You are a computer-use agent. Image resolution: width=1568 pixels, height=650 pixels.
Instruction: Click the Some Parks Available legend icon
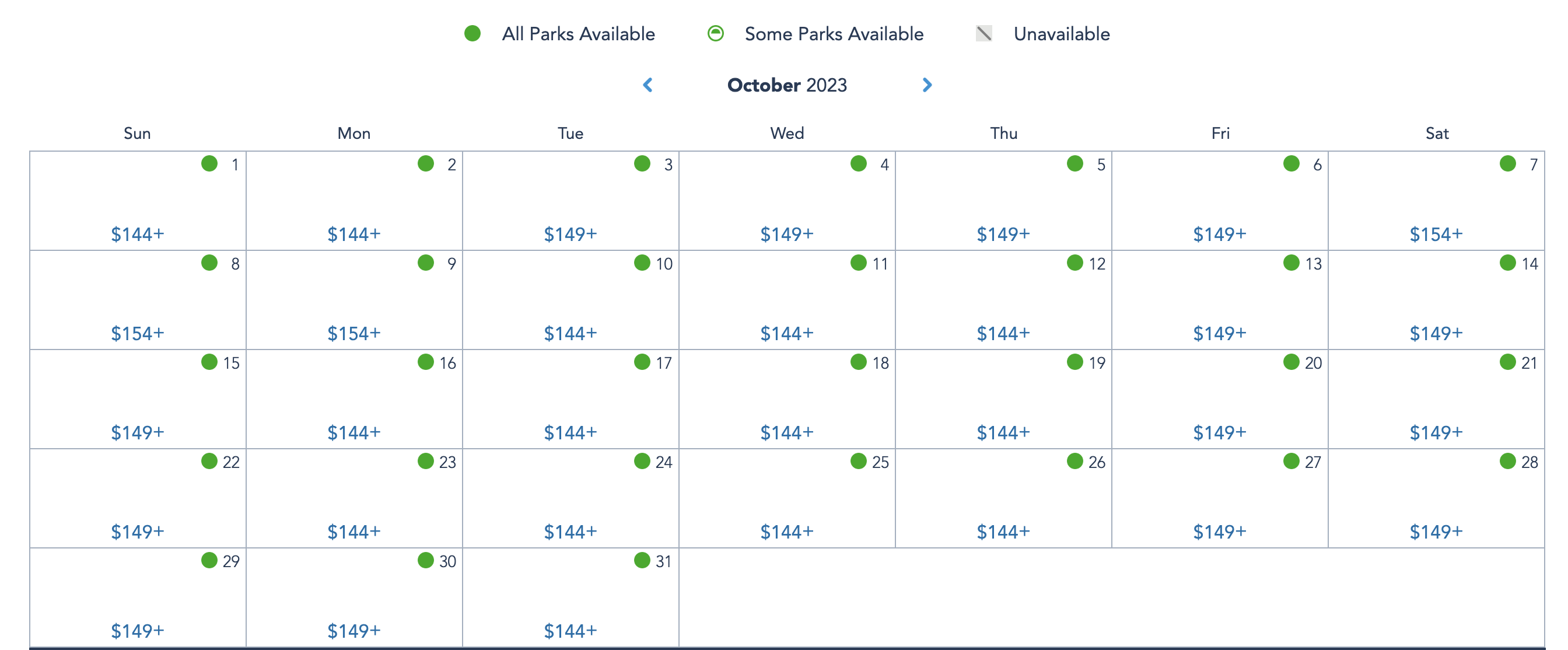(716, 33)
